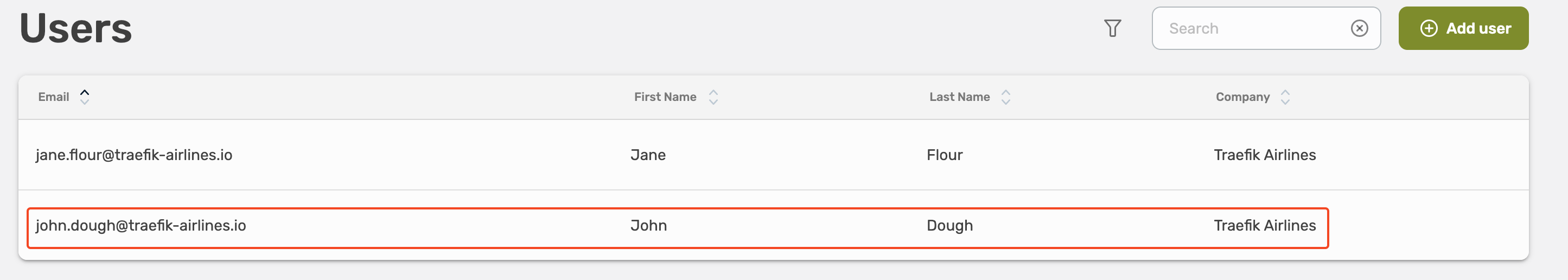The height and width of the screenshot is (280, 1568).
Task: Click the Dough last name cell
Action: tap(949, 226)
